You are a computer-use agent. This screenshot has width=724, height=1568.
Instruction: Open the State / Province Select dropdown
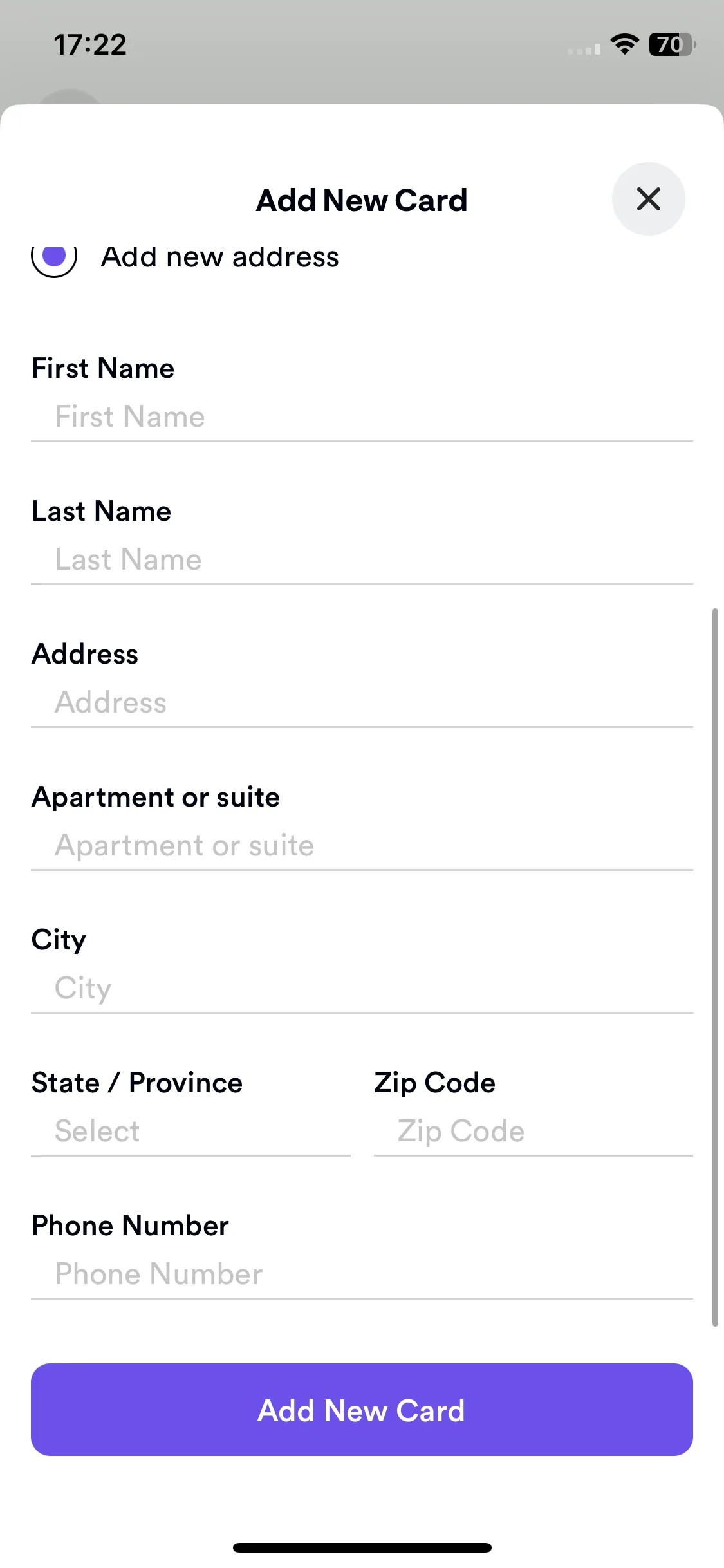click(x=190, y=1132)
